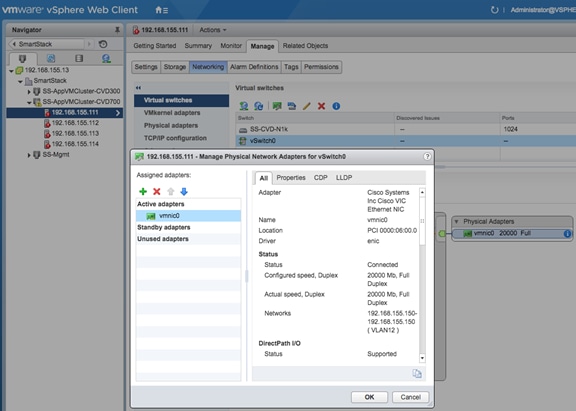Open the Actions dropdown menu
This screenshot has height=411, width=576.
tap(213, 30)
